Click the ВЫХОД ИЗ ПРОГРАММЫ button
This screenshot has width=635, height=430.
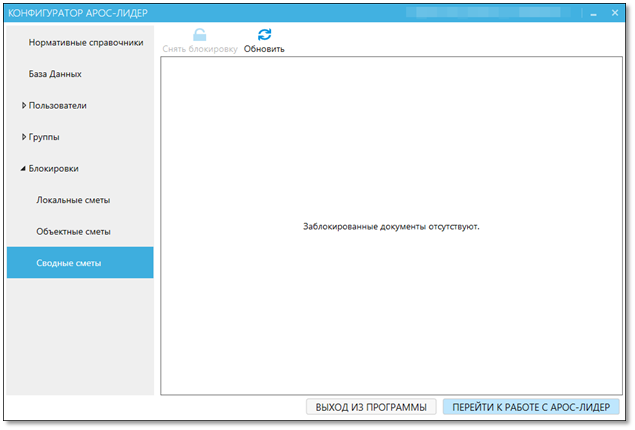pyautogui.click(x=371, y=407)
